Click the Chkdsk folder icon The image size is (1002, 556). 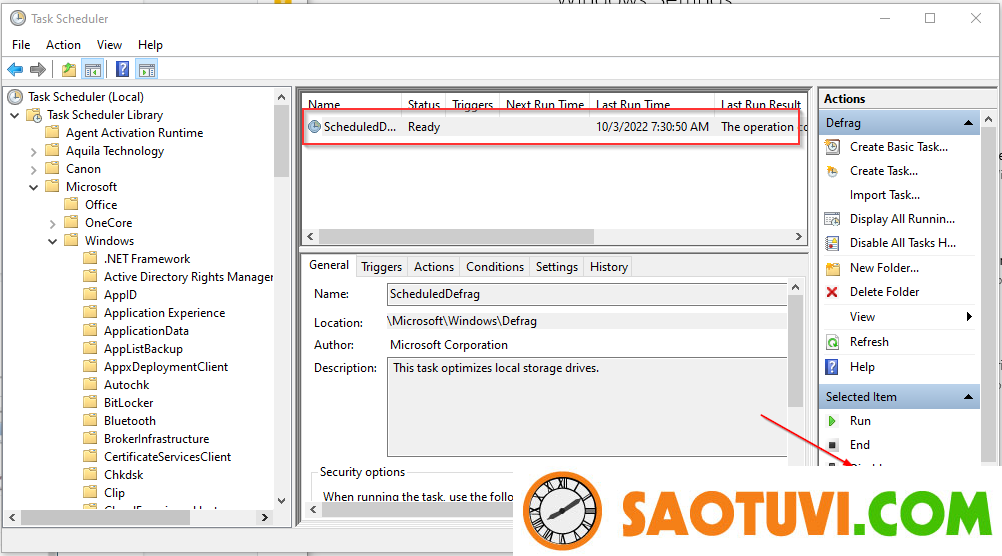point(90,475)
